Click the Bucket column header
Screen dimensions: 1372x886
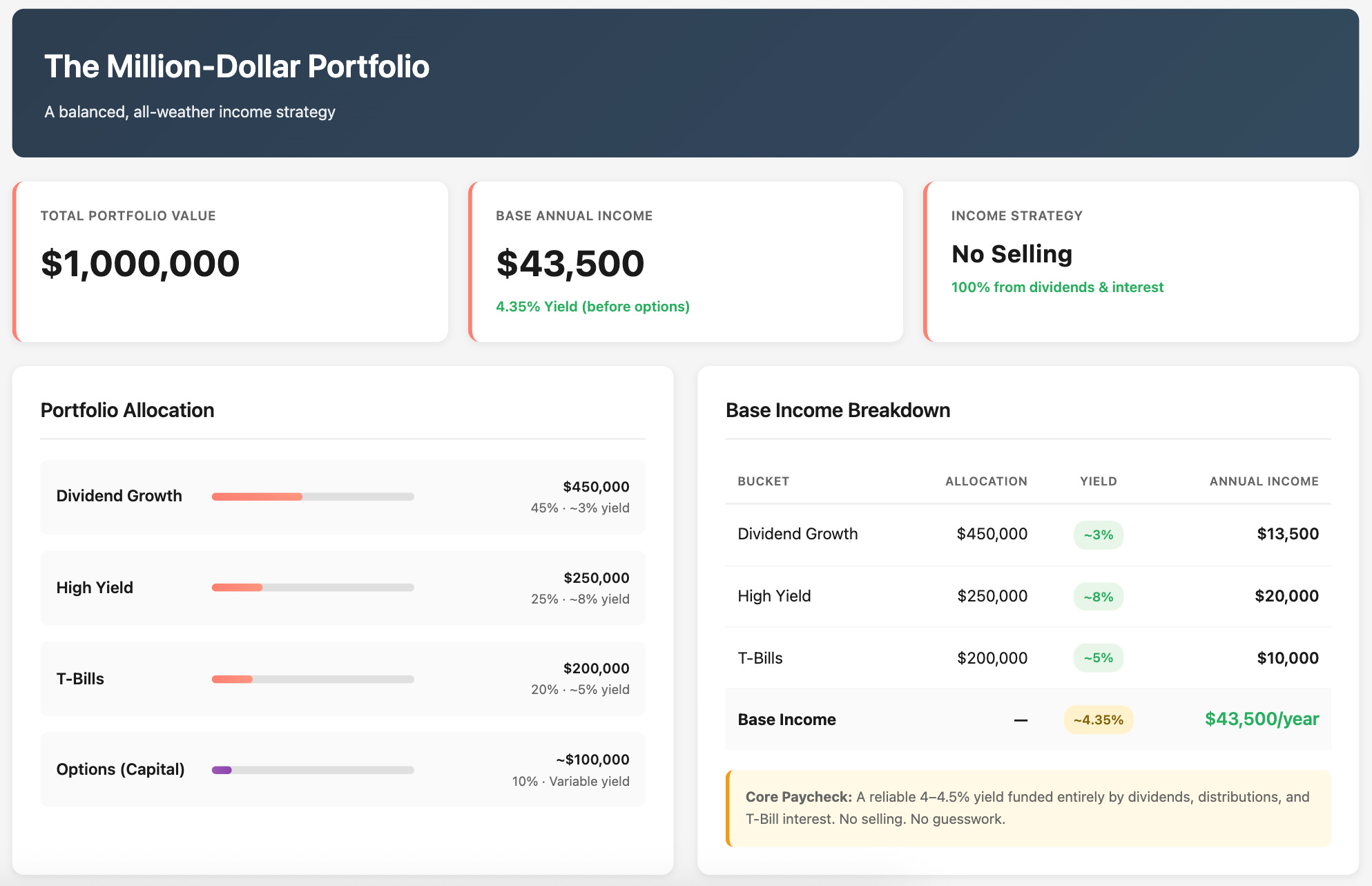click(763, 481)
